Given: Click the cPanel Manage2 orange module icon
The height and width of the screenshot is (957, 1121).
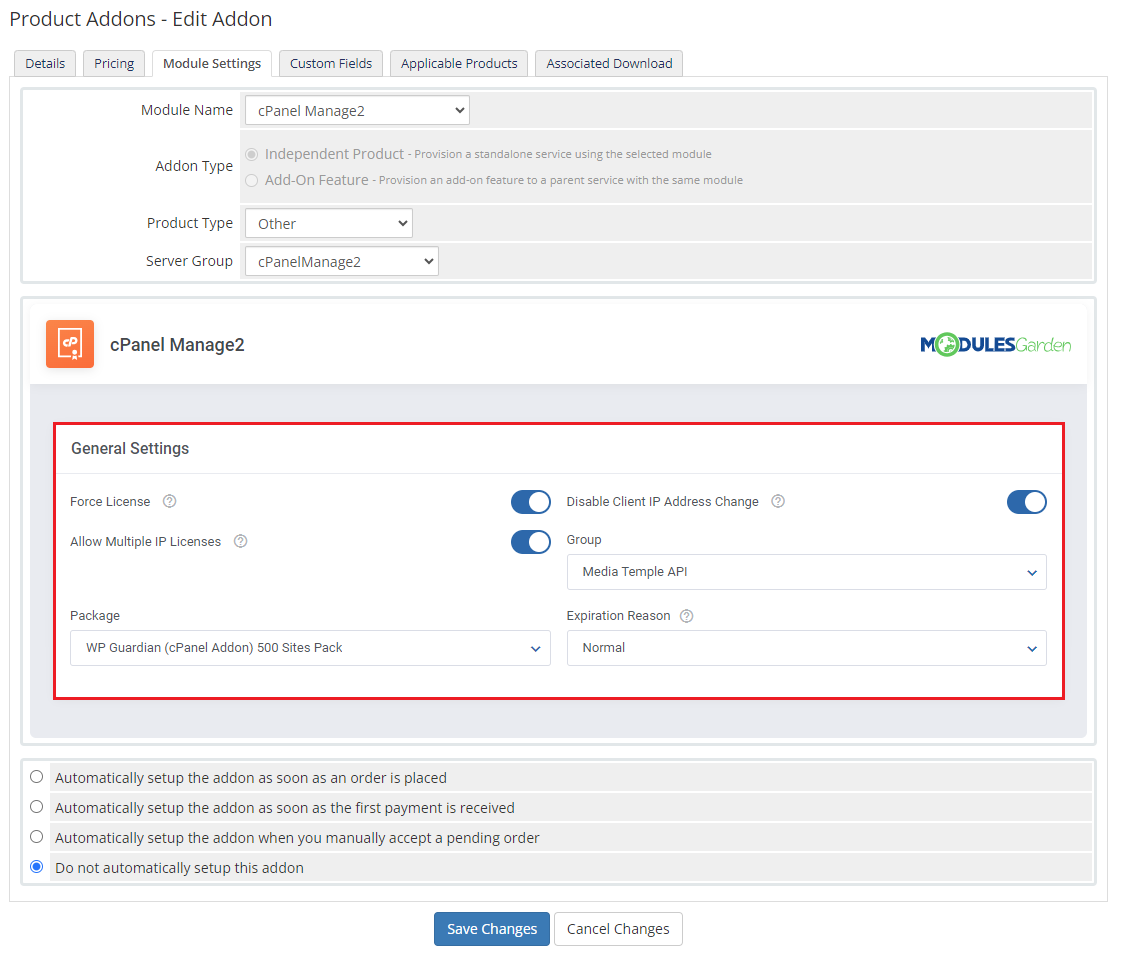Looking at the screenshot, I should [70, 344].
